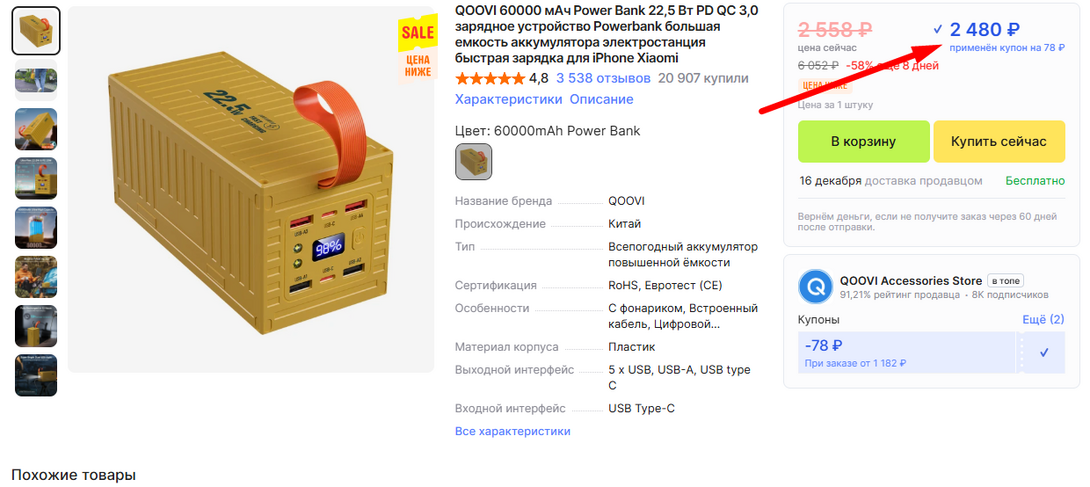The height and width of the screenshot is (487, 1090).
Task: Select the second product thumbnail
Action: (36, 80)
